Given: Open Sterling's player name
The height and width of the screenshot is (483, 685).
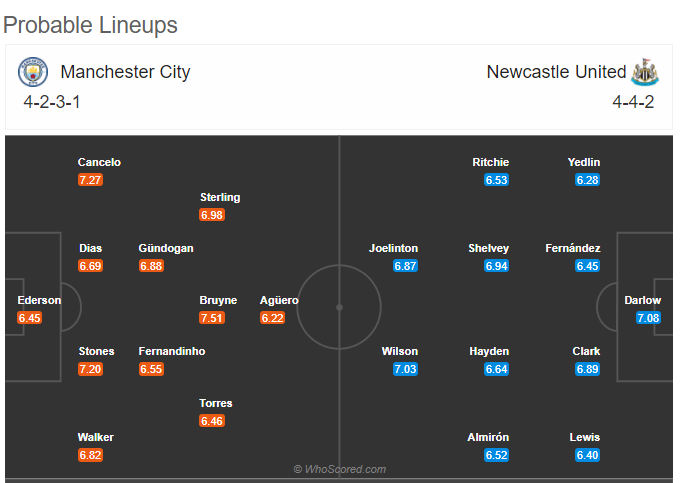Looking at the screenshot, I should click(x=220, y=197).
